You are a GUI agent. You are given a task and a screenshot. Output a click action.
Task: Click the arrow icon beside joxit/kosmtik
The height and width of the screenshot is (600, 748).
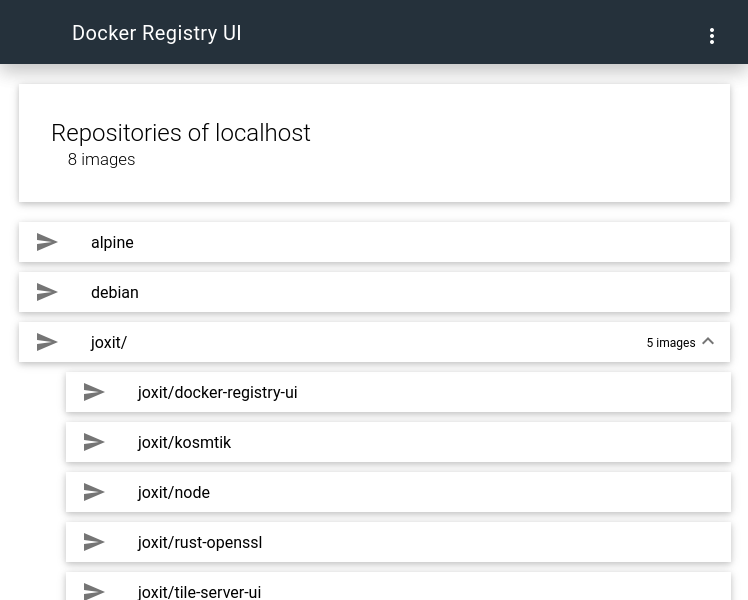[94, 442]
